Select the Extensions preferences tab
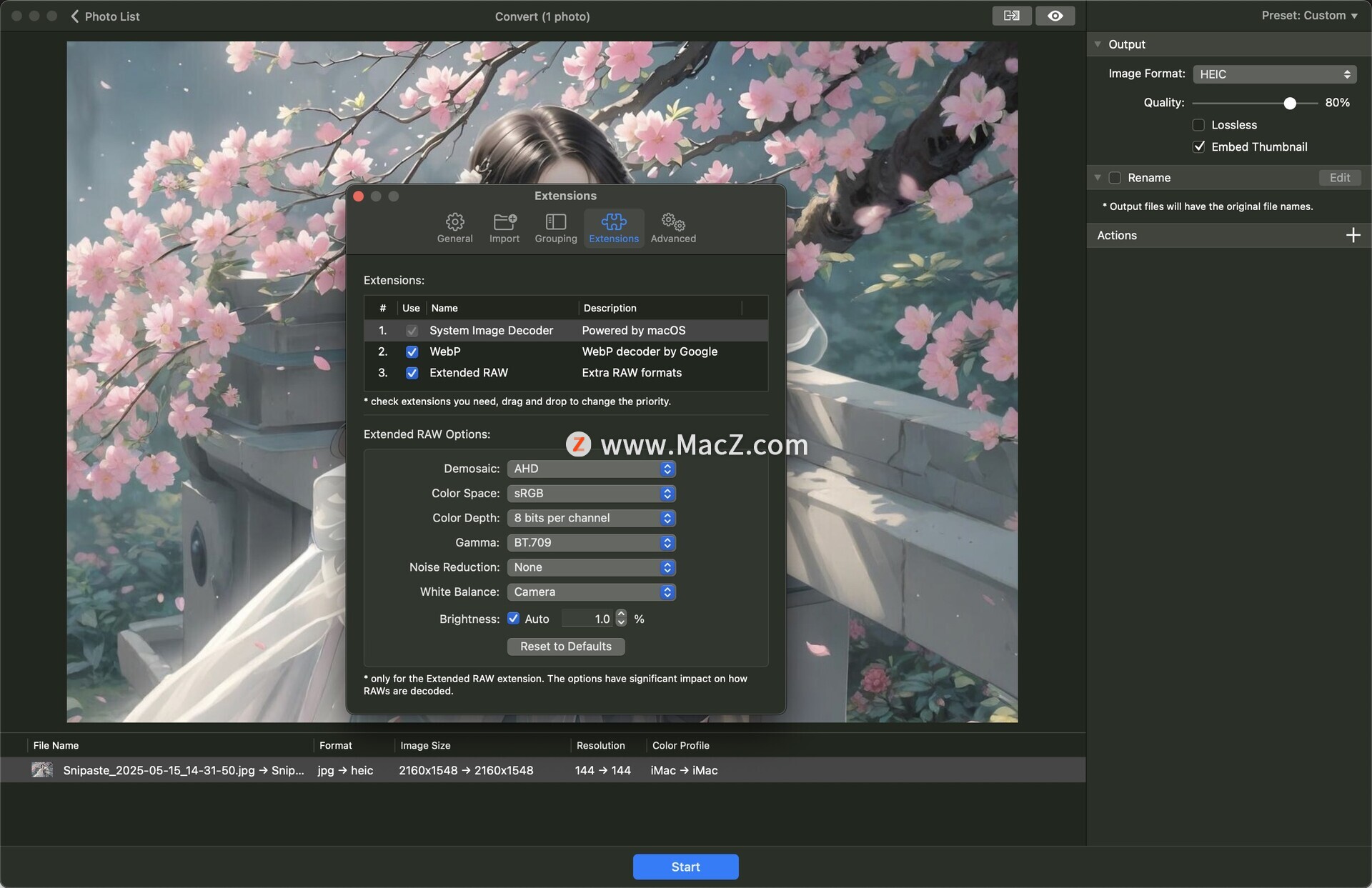Screen dimensions: 1372x888 [614, 228]
